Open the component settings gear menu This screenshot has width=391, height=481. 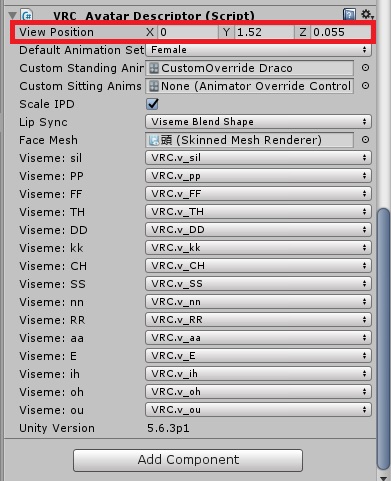tap(367, 14)
